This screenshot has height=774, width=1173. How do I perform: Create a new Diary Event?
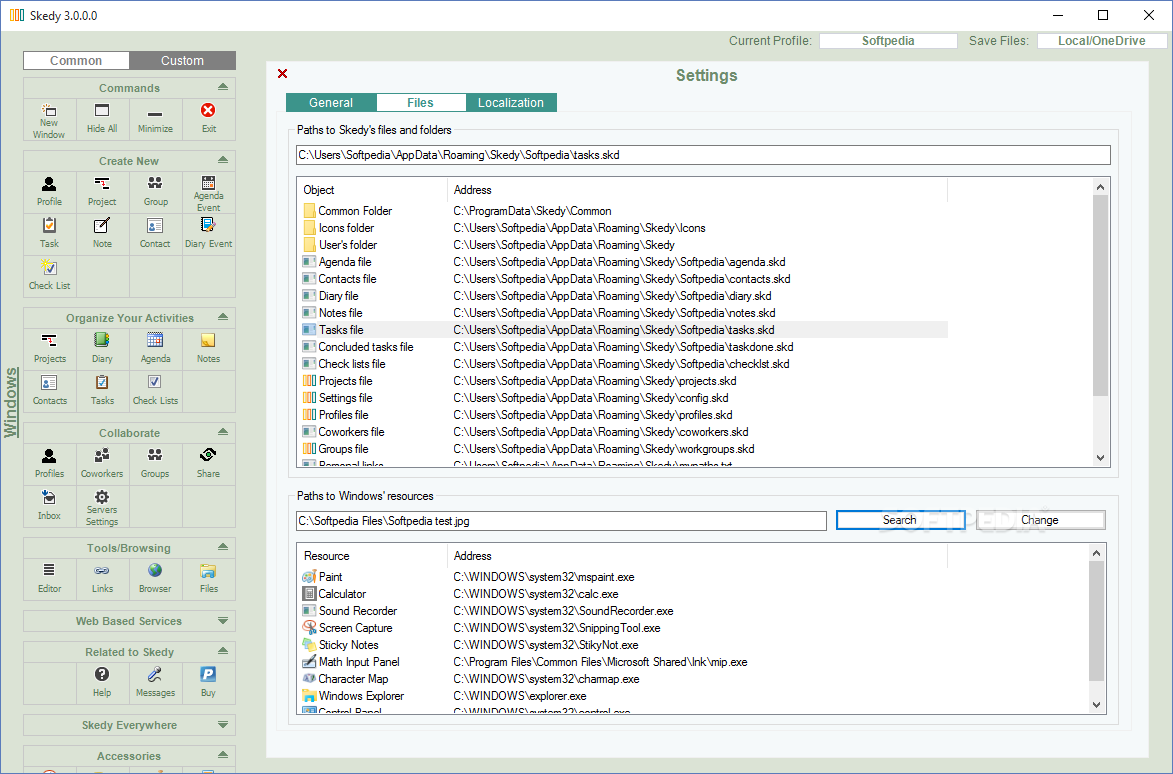coord(209,234)
